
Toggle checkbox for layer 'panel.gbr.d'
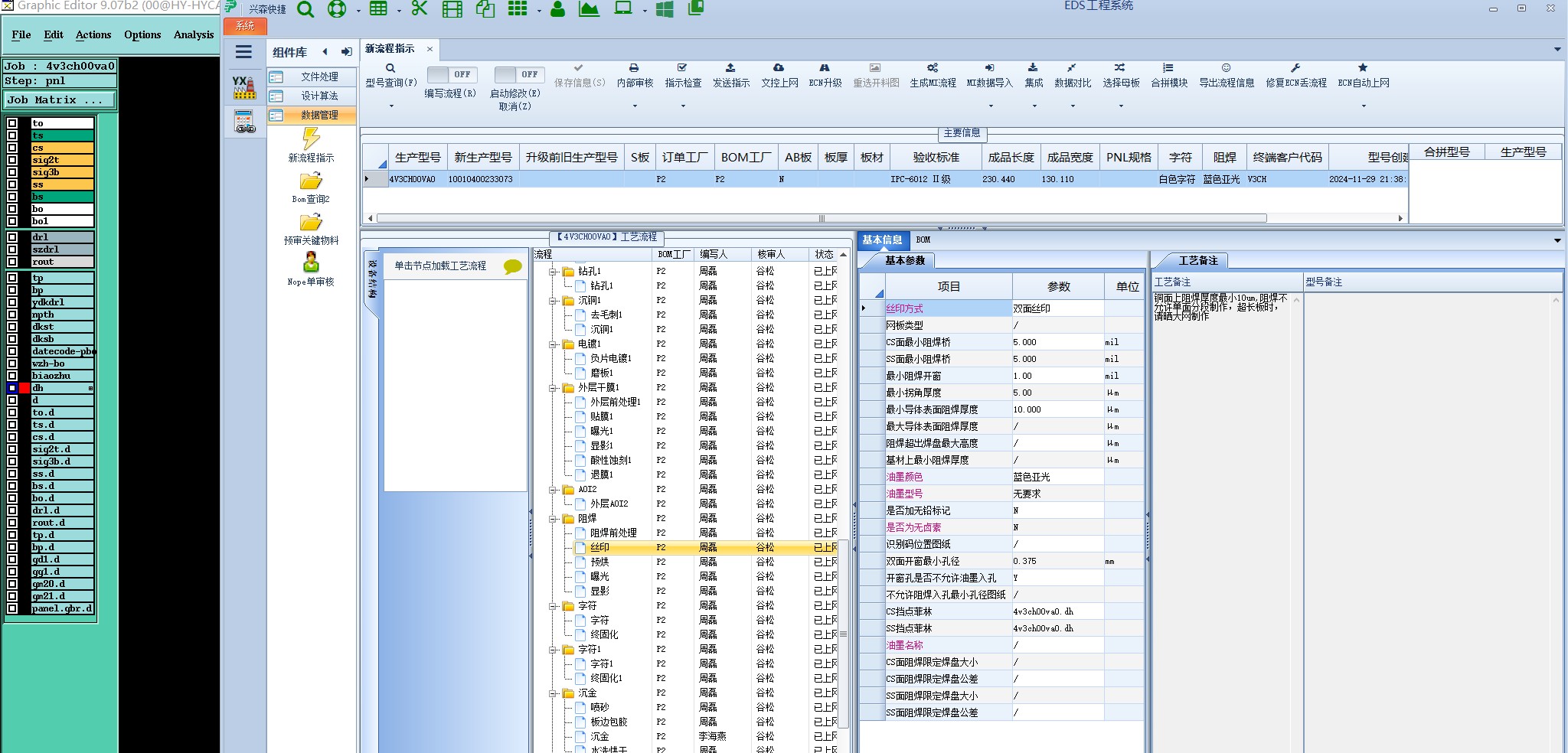[x=12, y=608]
